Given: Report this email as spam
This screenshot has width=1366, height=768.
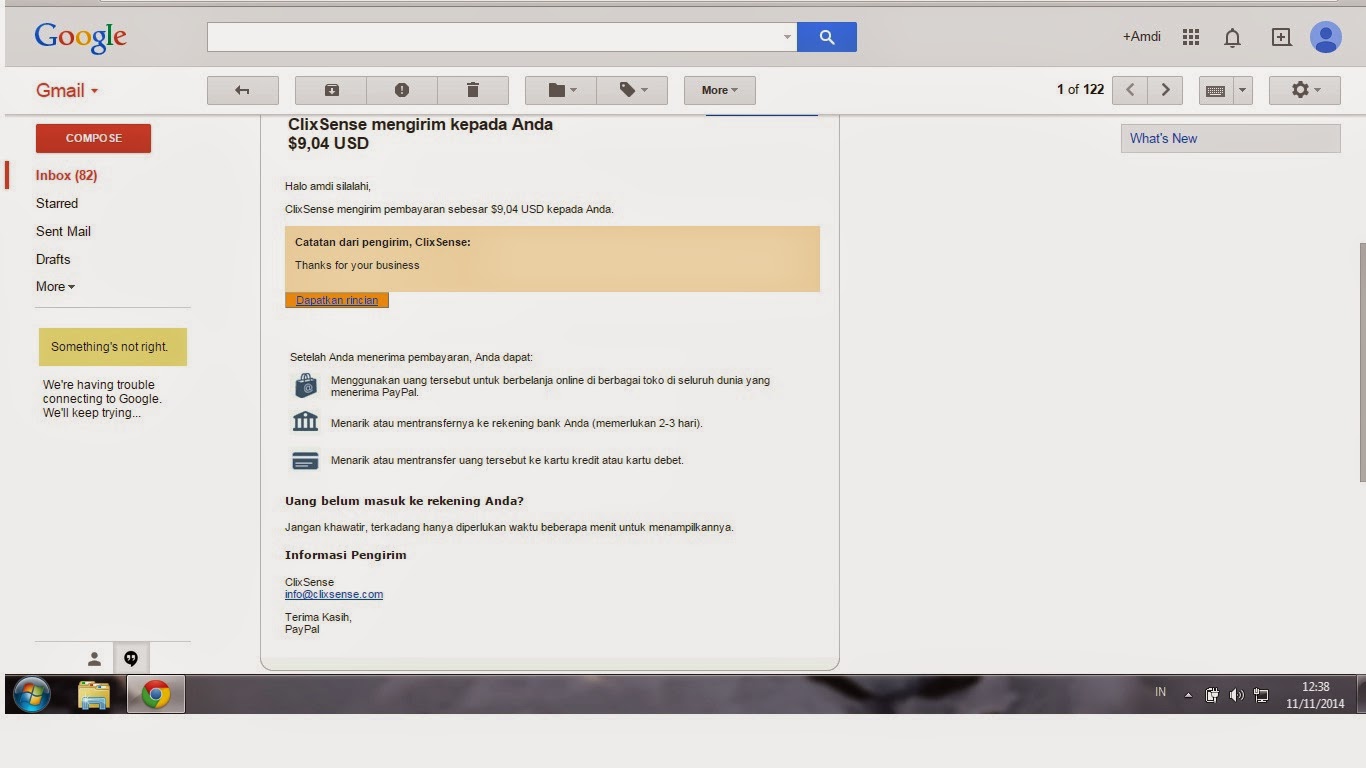Looking at the screenshot, I should point(402,90).
